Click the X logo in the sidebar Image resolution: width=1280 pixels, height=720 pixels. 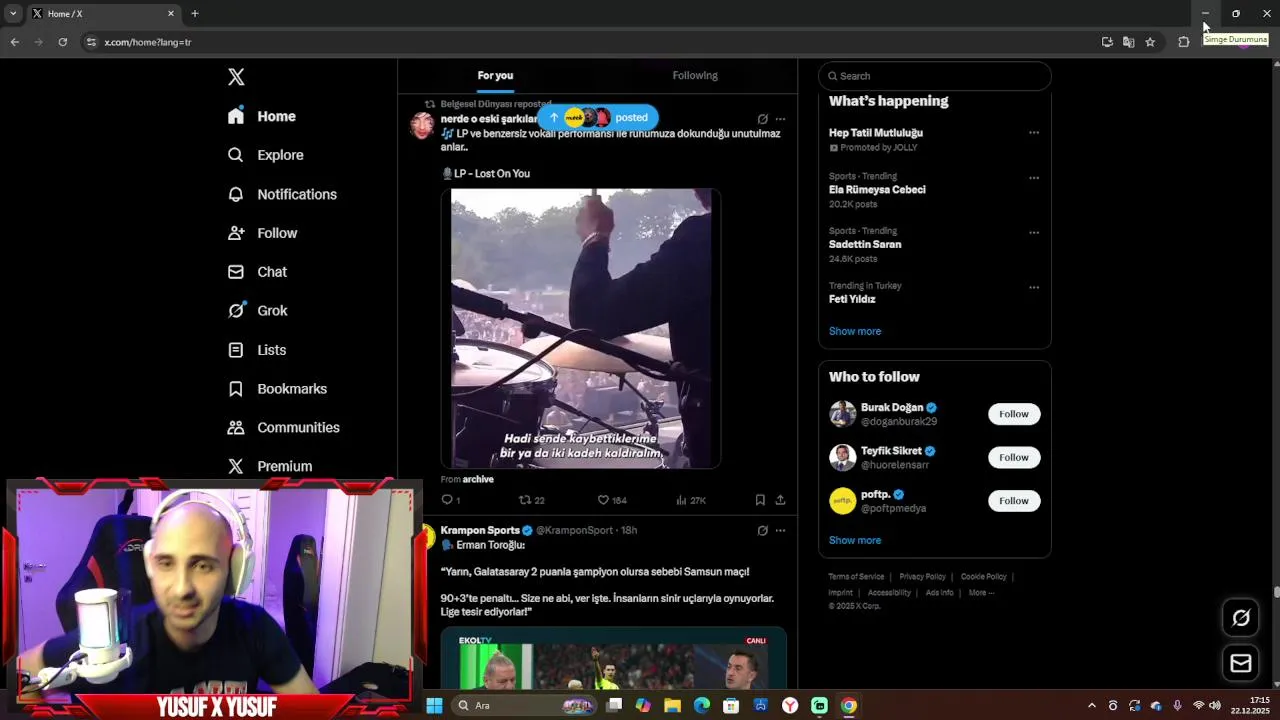236,77
